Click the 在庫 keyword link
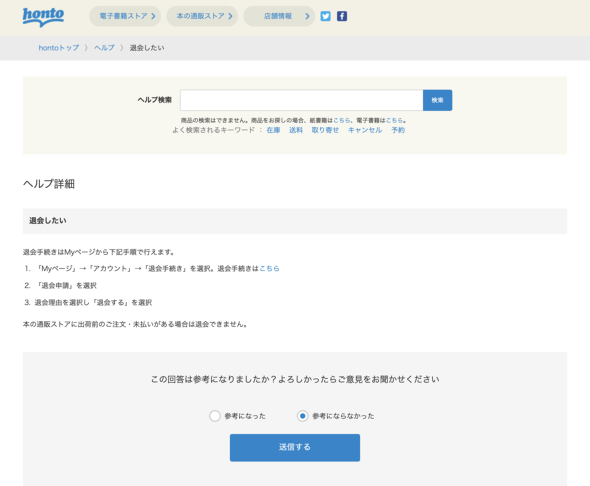Image resolution: width=590 pixels, height=486 pixels. pos(273,130)
